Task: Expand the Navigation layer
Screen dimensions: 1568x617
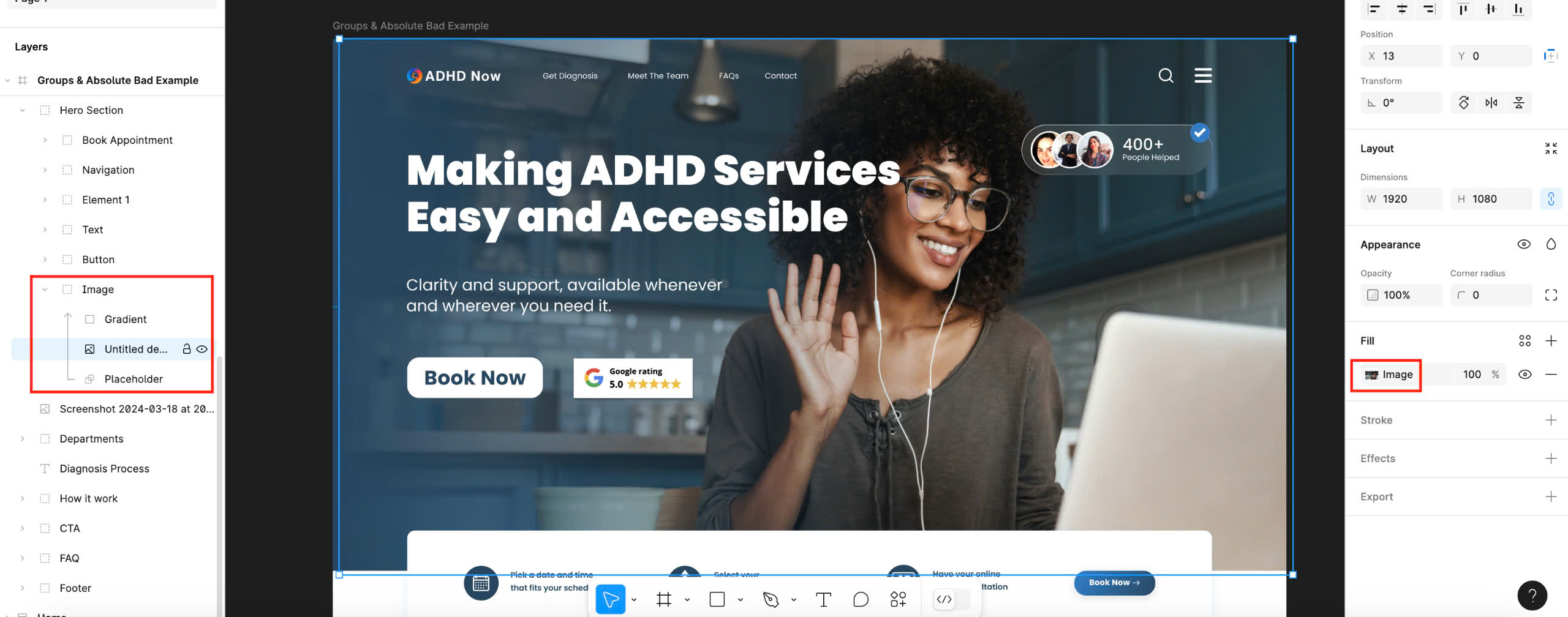Action: (x=45, y=170)
